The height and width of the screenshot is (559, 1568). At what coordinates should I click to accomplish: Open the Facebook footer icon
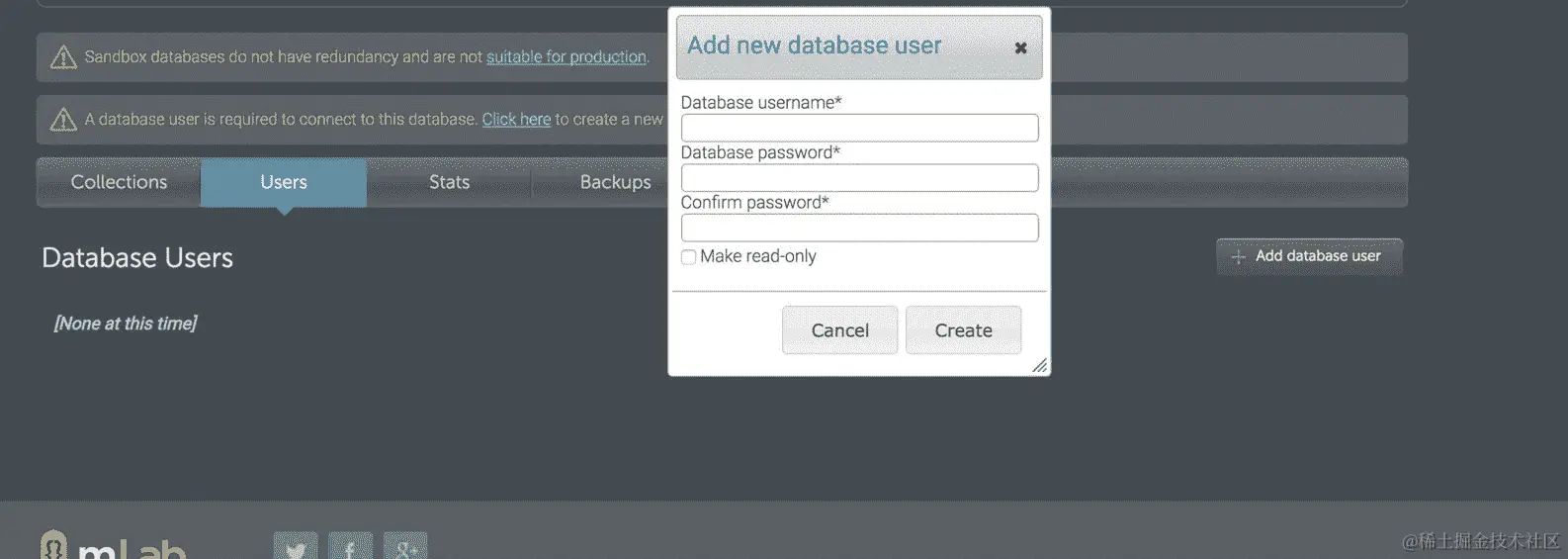point(350,545)
